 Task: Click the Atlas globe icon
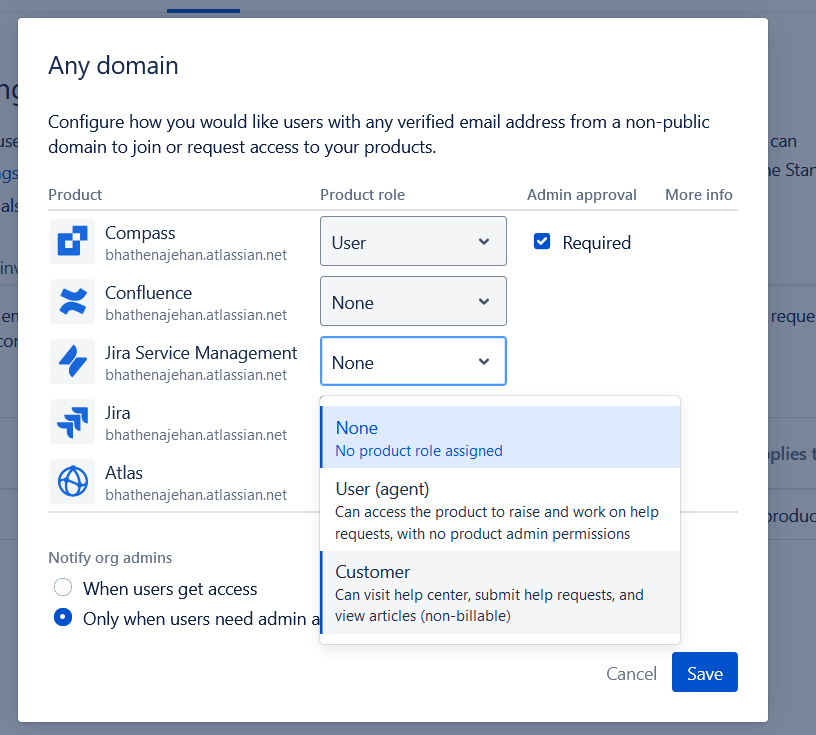click(x=72, y=481)
